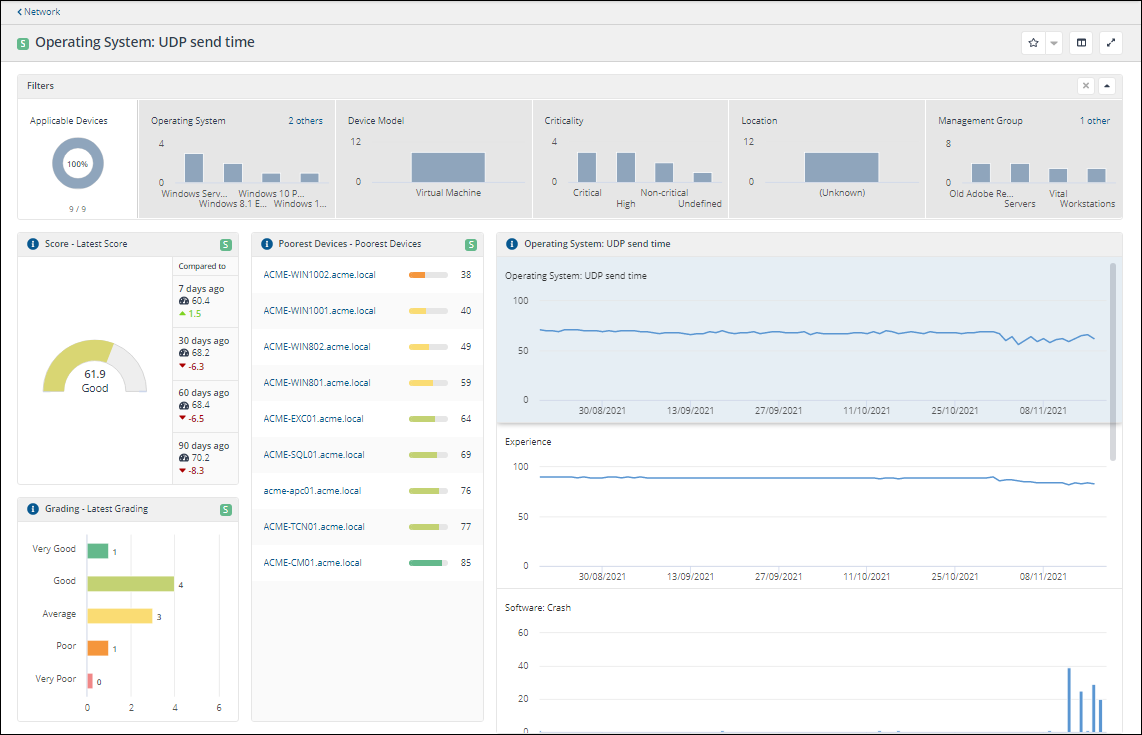Click score bar for ACME-CM01

tap(428, 563)
